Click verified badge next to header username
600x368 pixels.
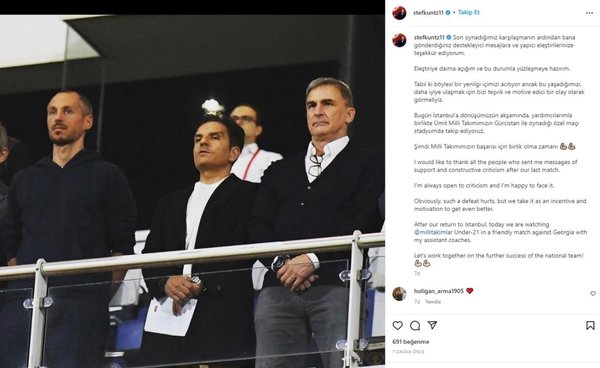point(448,13)
